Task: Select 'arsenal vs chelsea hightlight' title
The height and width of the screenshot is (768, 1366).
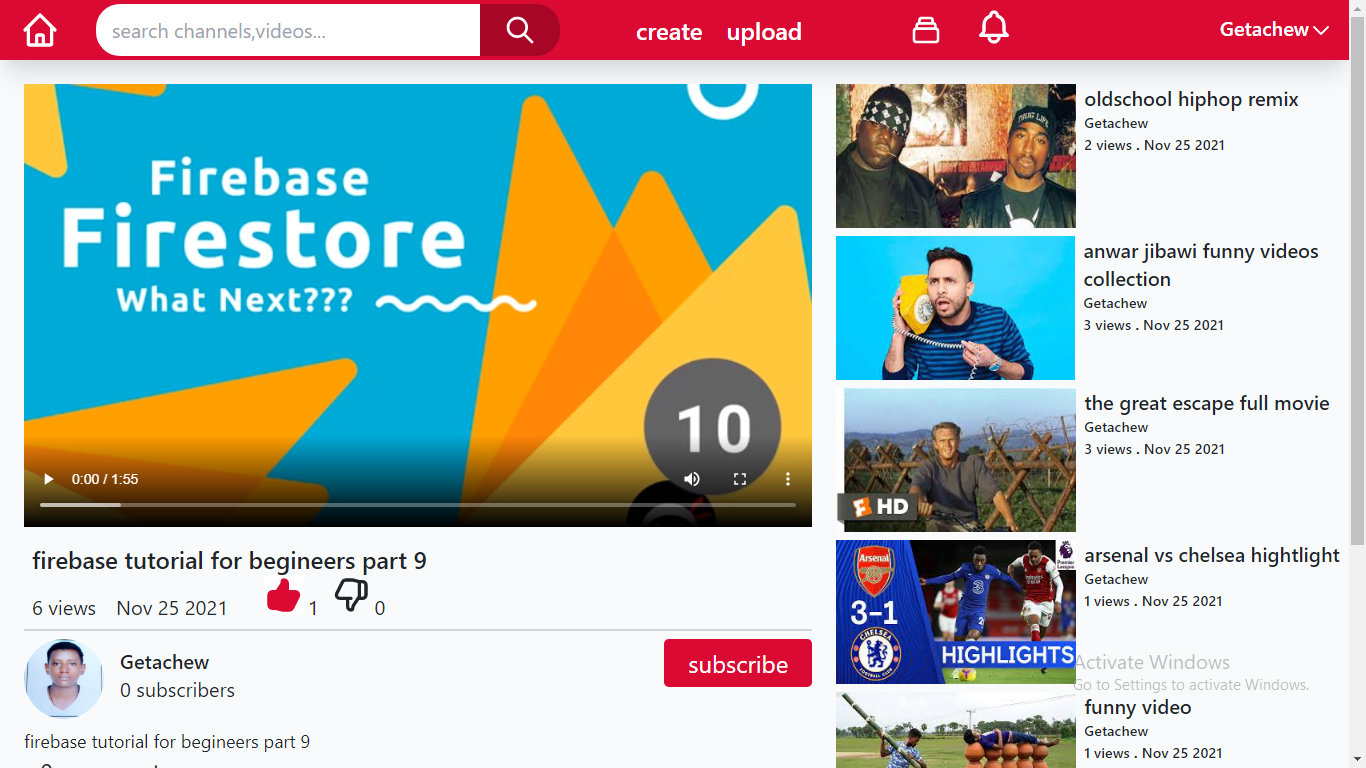Action: [x=1212, y=555]
